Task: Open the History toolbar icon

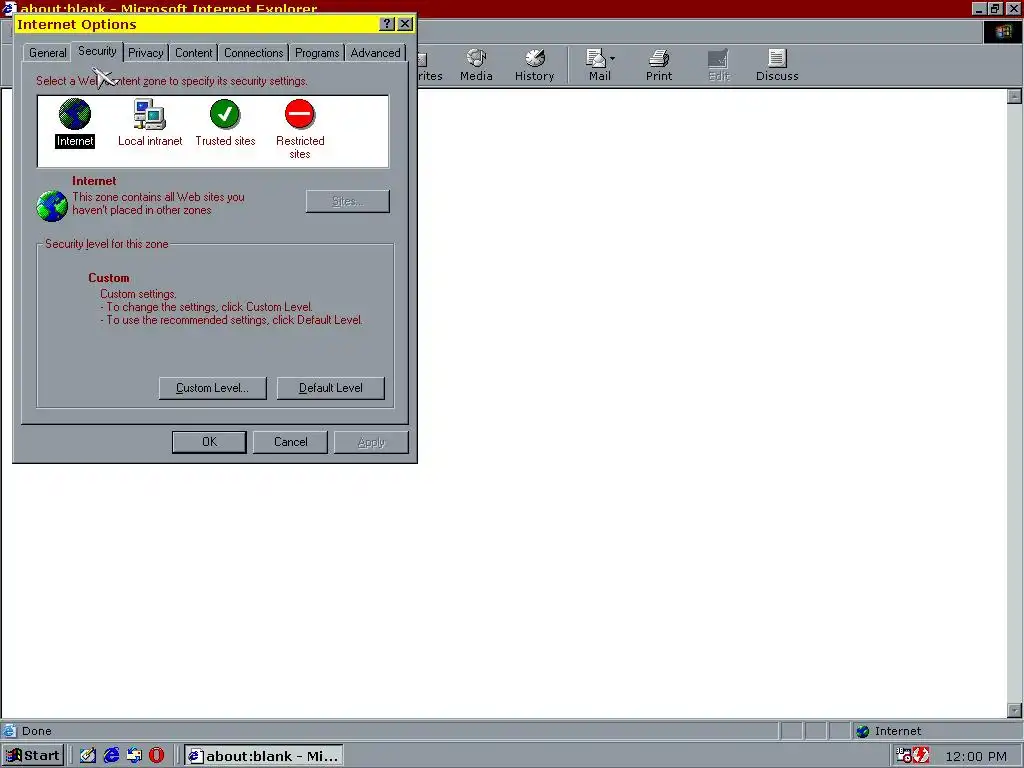Action: click(535, 59)
